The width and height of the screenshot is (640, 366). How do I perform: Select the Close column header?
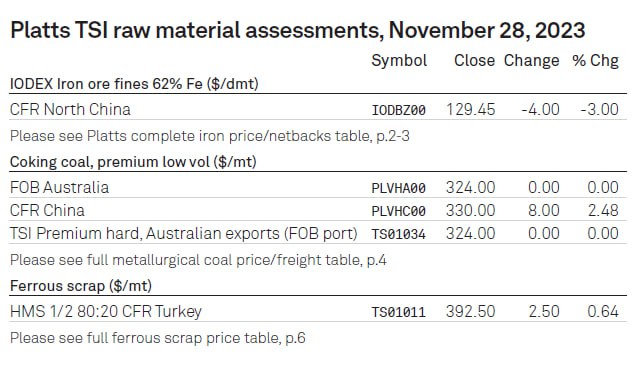coord(474,60)
